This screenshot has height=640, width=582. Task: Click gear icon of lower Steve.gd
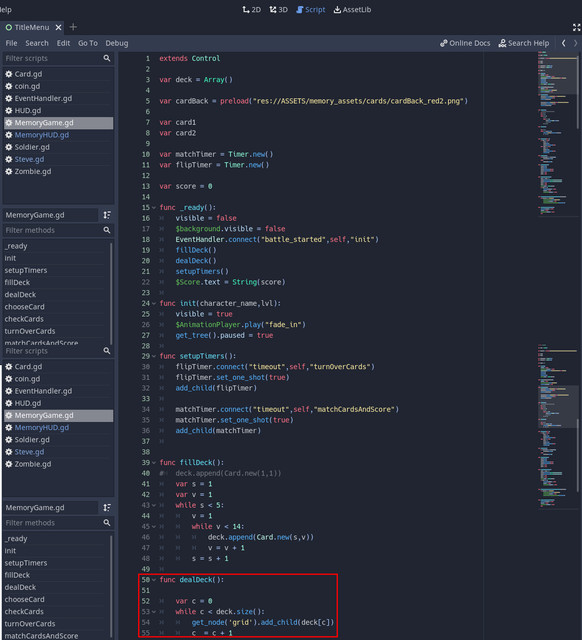tap(9, 452)
